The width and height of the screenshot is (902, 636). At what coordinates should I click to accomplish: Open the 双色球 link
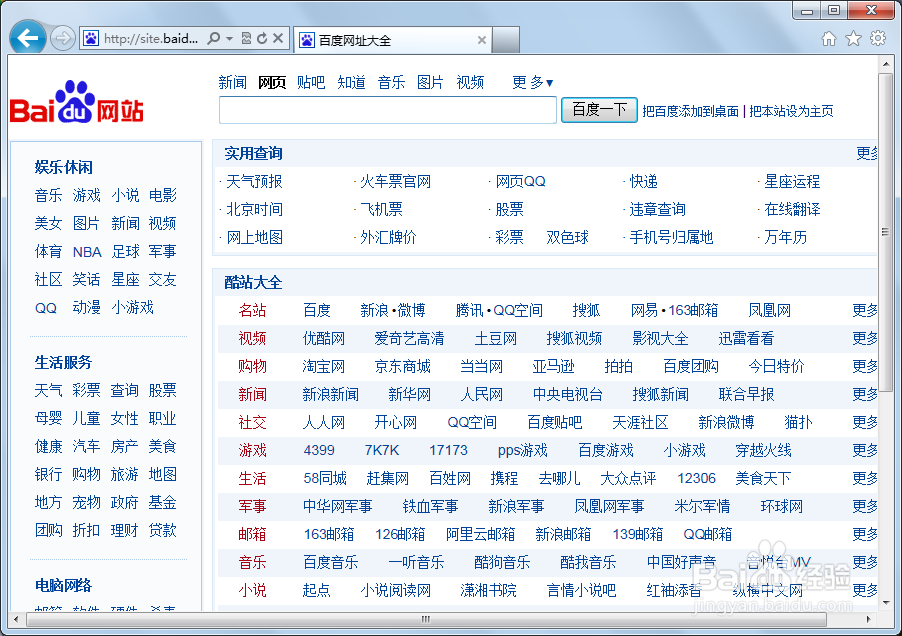click(x=568, y=237)
